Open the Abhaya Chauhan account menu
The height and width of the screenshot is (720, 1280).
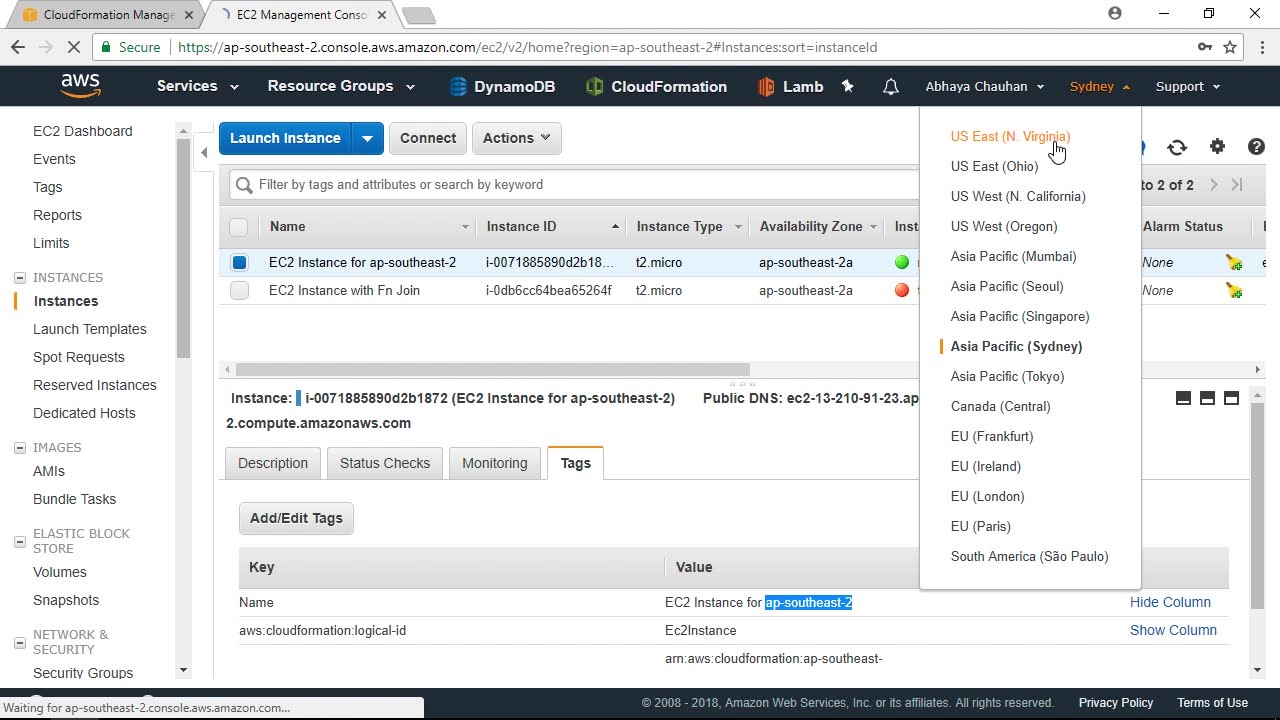tap(985, 86)
